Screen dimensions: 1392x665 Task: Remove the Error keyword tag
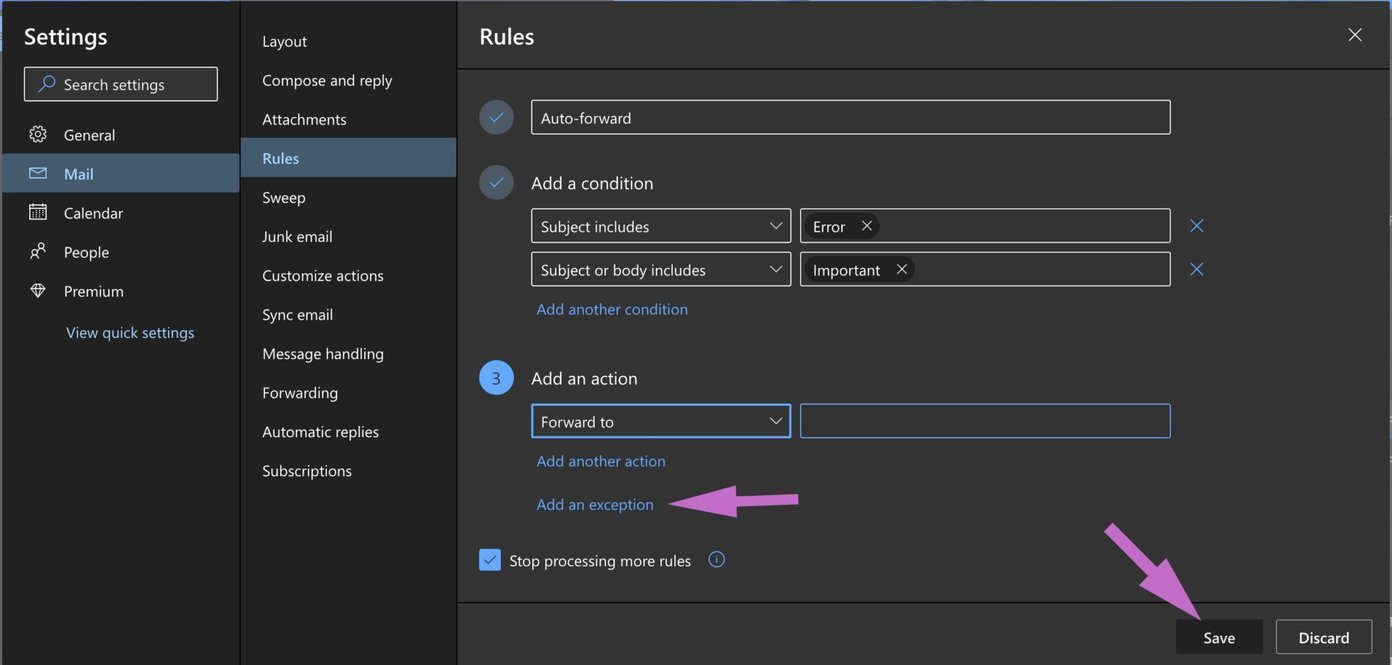867,226
